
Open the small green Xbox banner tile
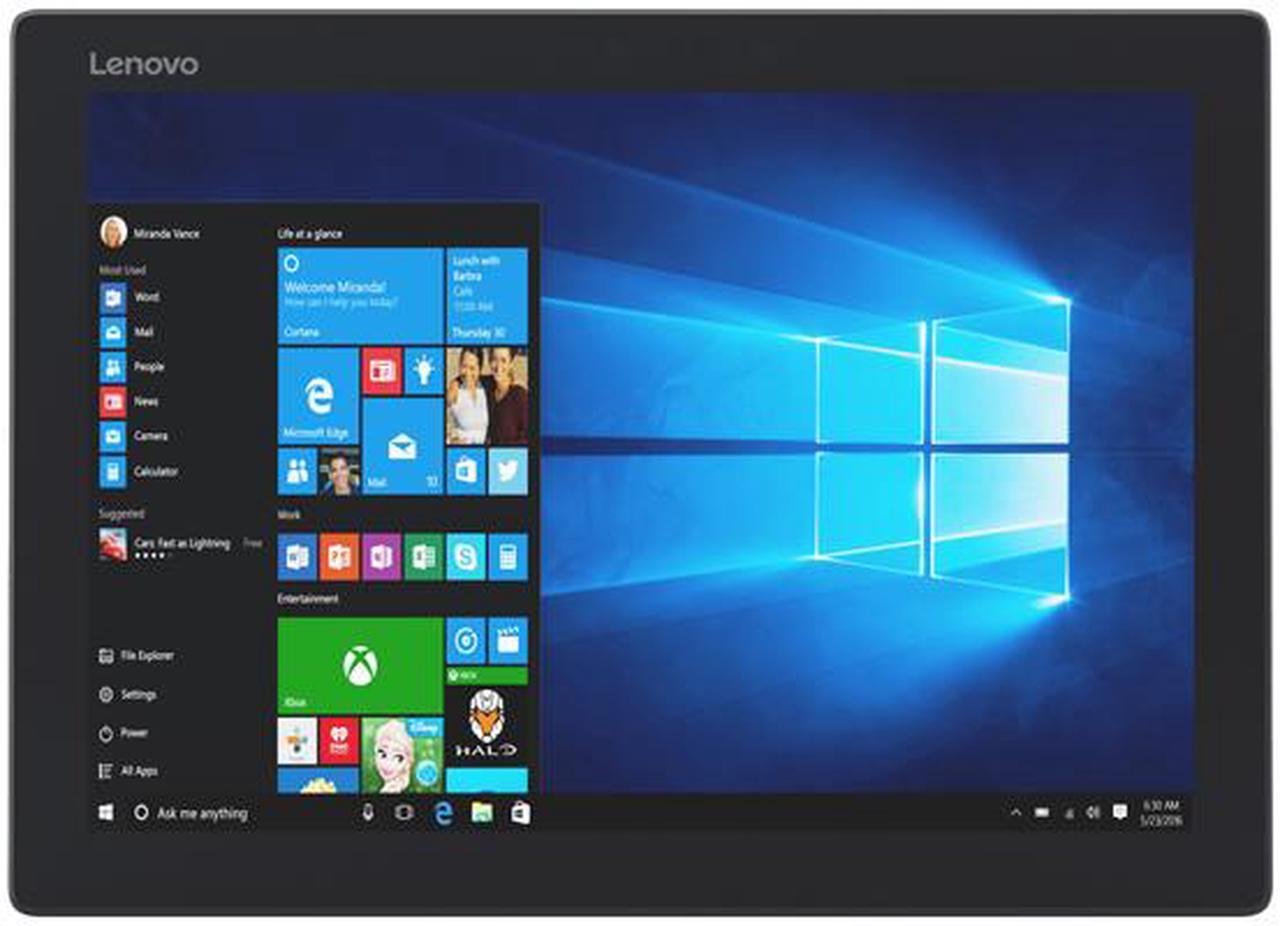pos(487,675)
